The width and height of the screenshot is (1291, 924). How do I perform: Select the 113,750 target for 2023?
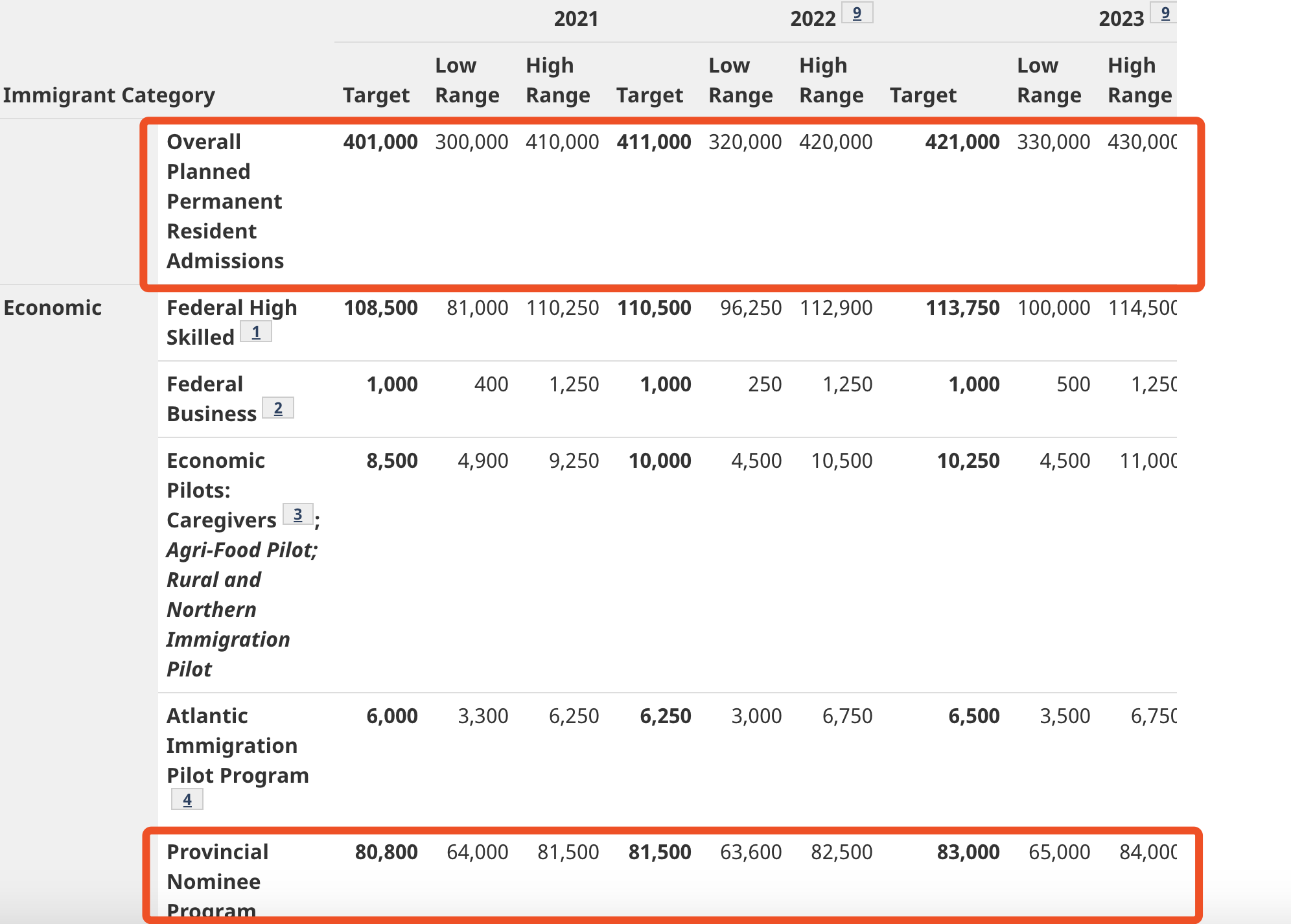click(962, 308)
